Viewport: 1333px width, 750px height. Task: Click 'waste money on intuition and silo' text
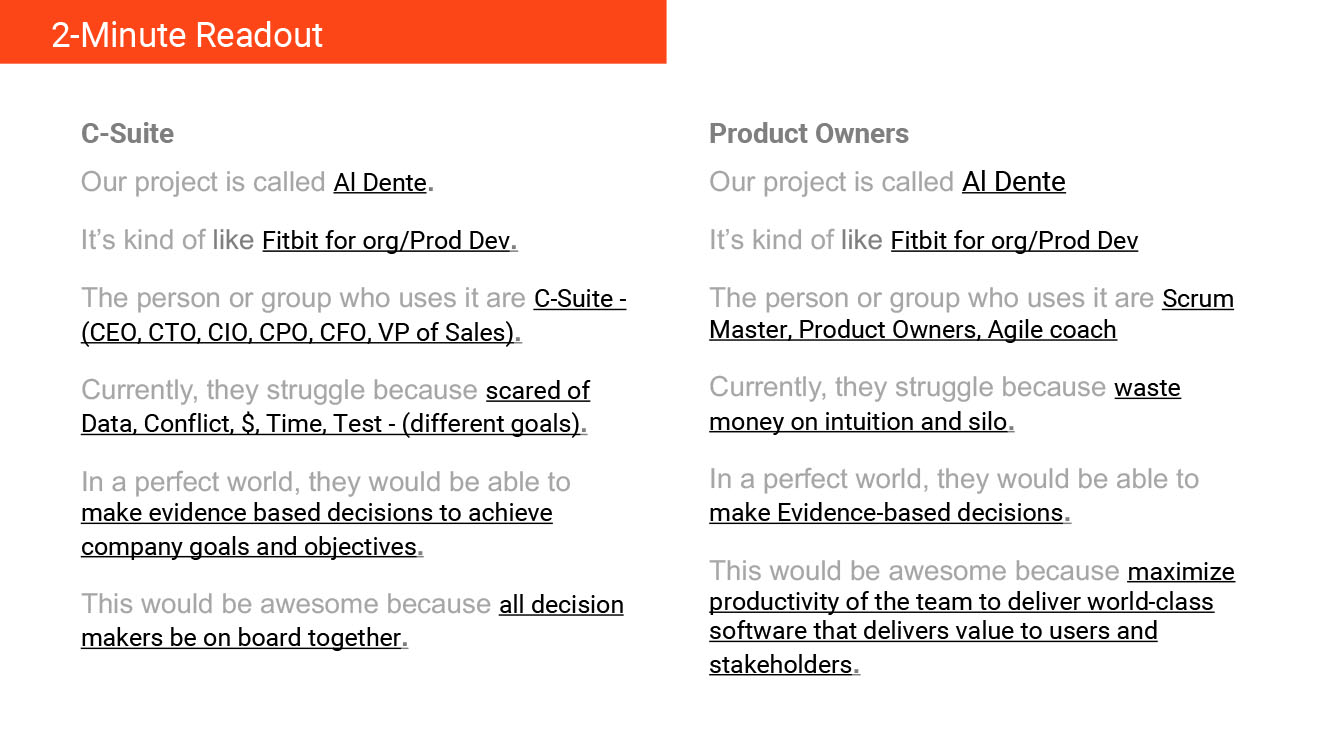click(x=945, y=405)
